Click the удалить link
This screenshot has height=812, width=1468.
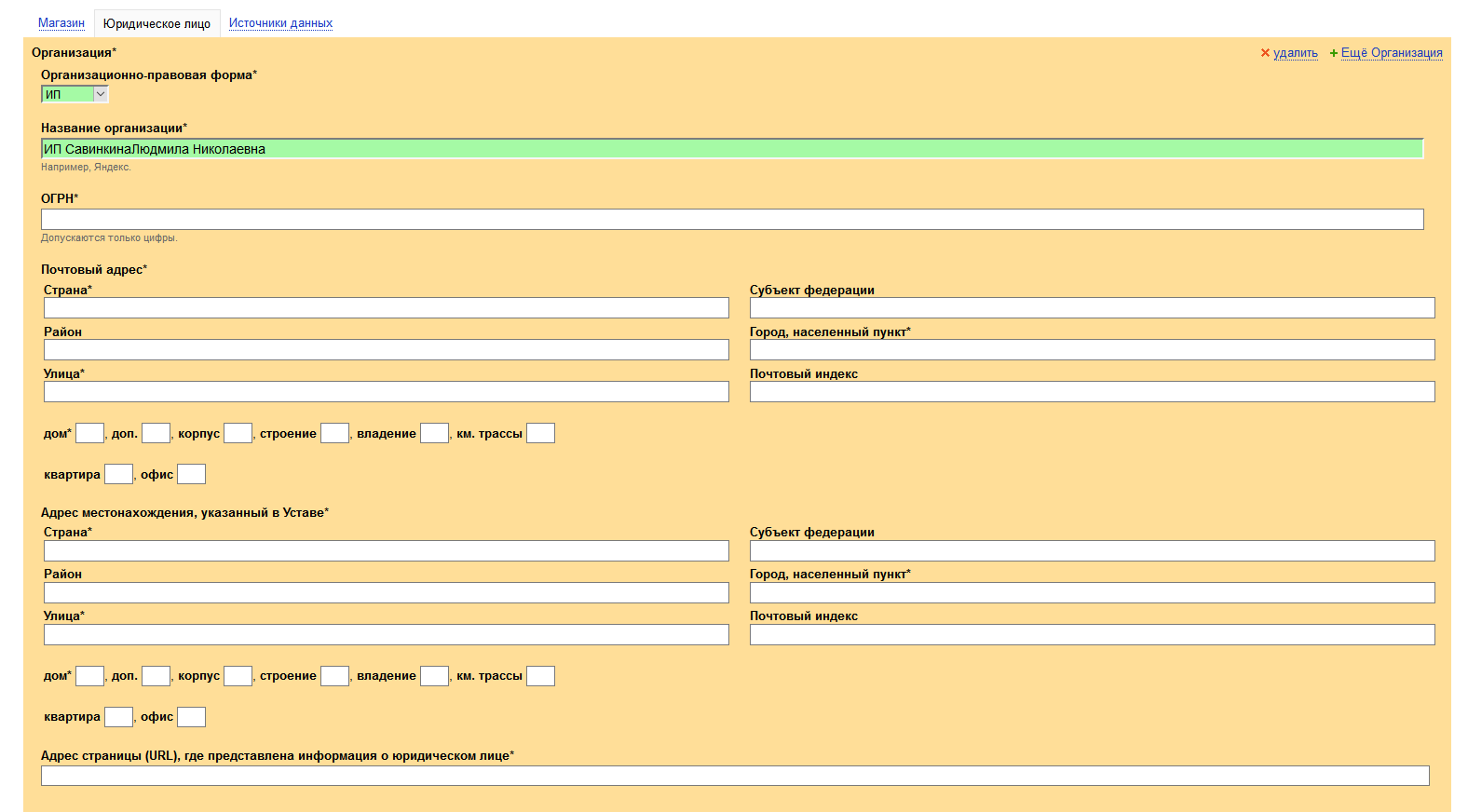coord(1295,53)
